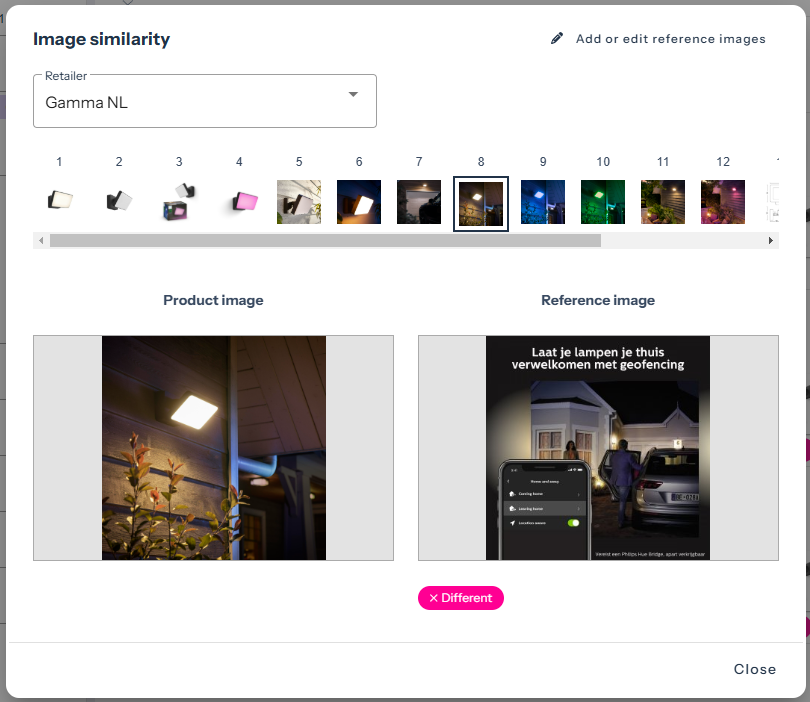
Task: Click the scrollbar right arrow
Action: click(x=771, y=241)
